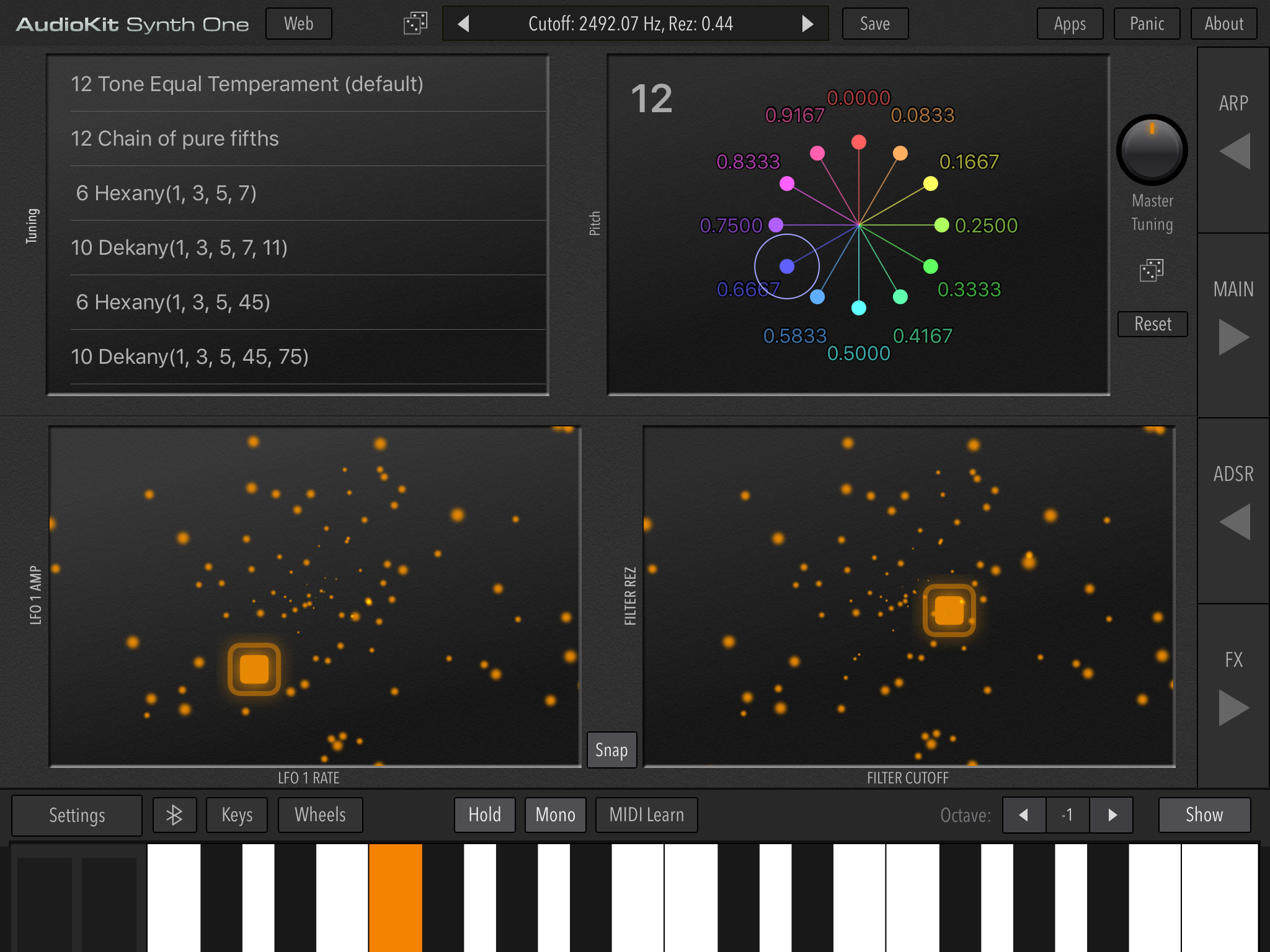Click the Panic button
Image resolution: width=1270 pixels, height=952 pixels.
[1147, 24]
